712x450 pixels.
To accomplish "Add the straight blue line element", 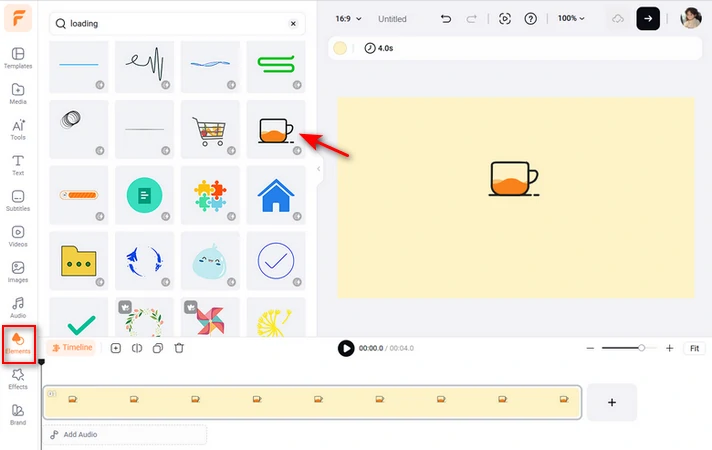I will [x=79, y=66].
